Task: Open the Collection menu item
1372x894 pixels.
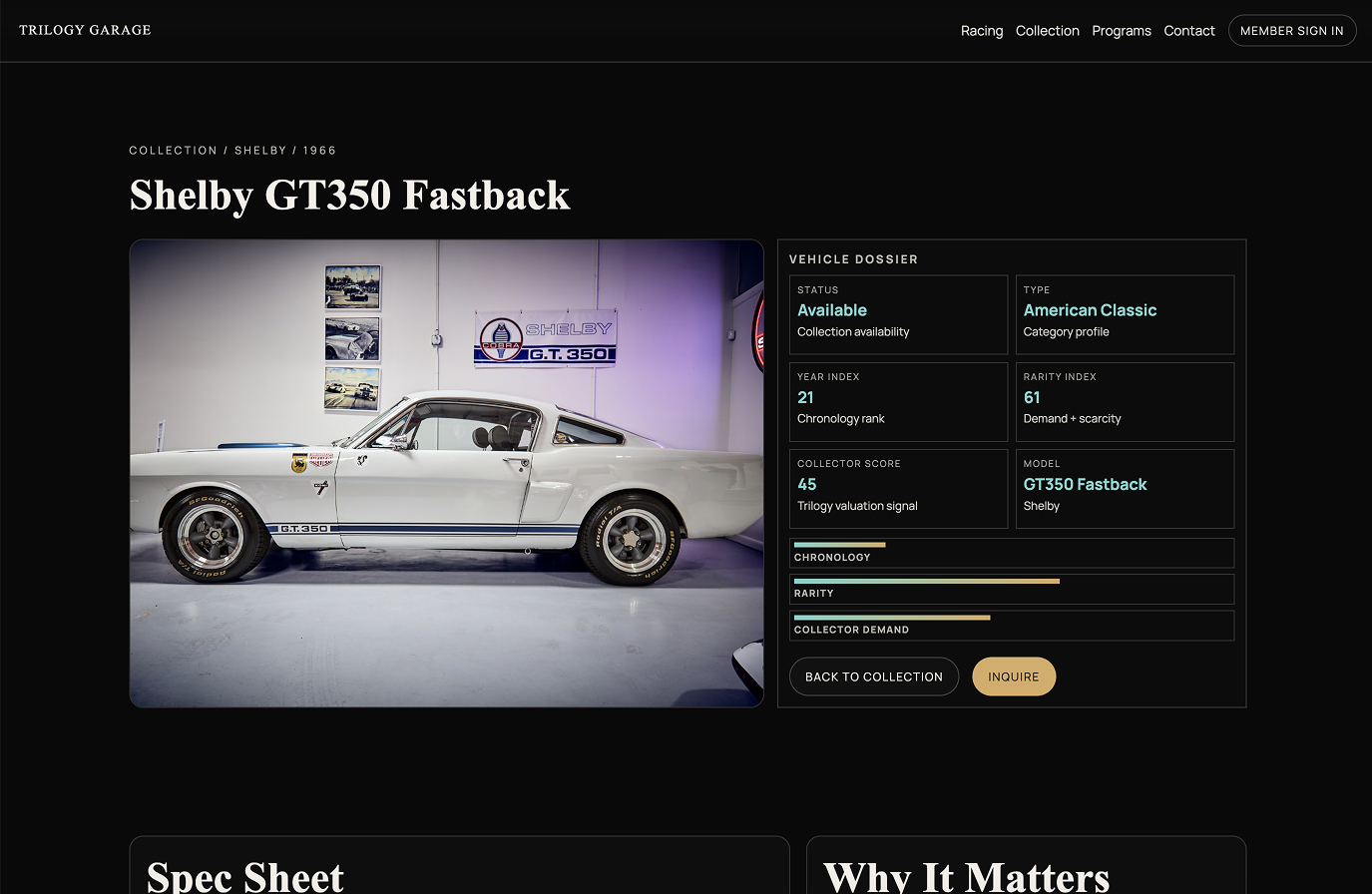Action: tap(1048, 31)
